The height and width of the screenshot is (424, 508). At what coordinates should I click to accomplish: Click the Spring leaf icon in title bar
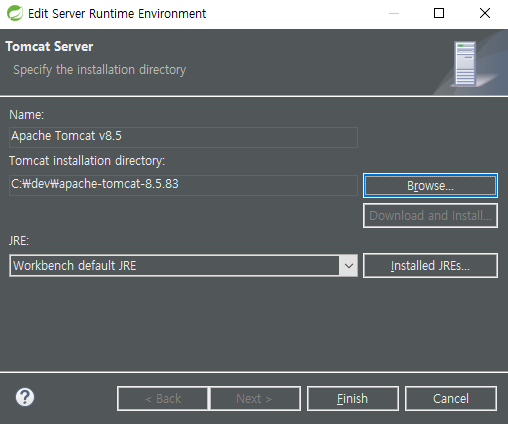click(15, 13)
